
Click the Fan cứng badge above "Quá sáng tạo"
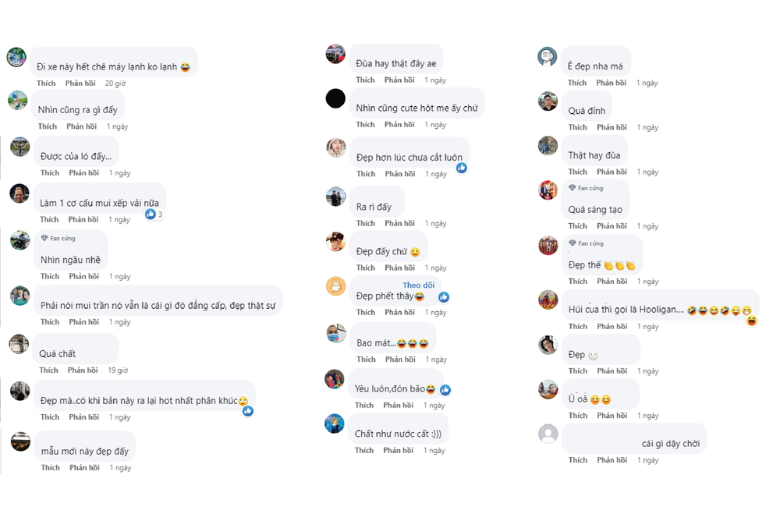click(x=586, y=188)
